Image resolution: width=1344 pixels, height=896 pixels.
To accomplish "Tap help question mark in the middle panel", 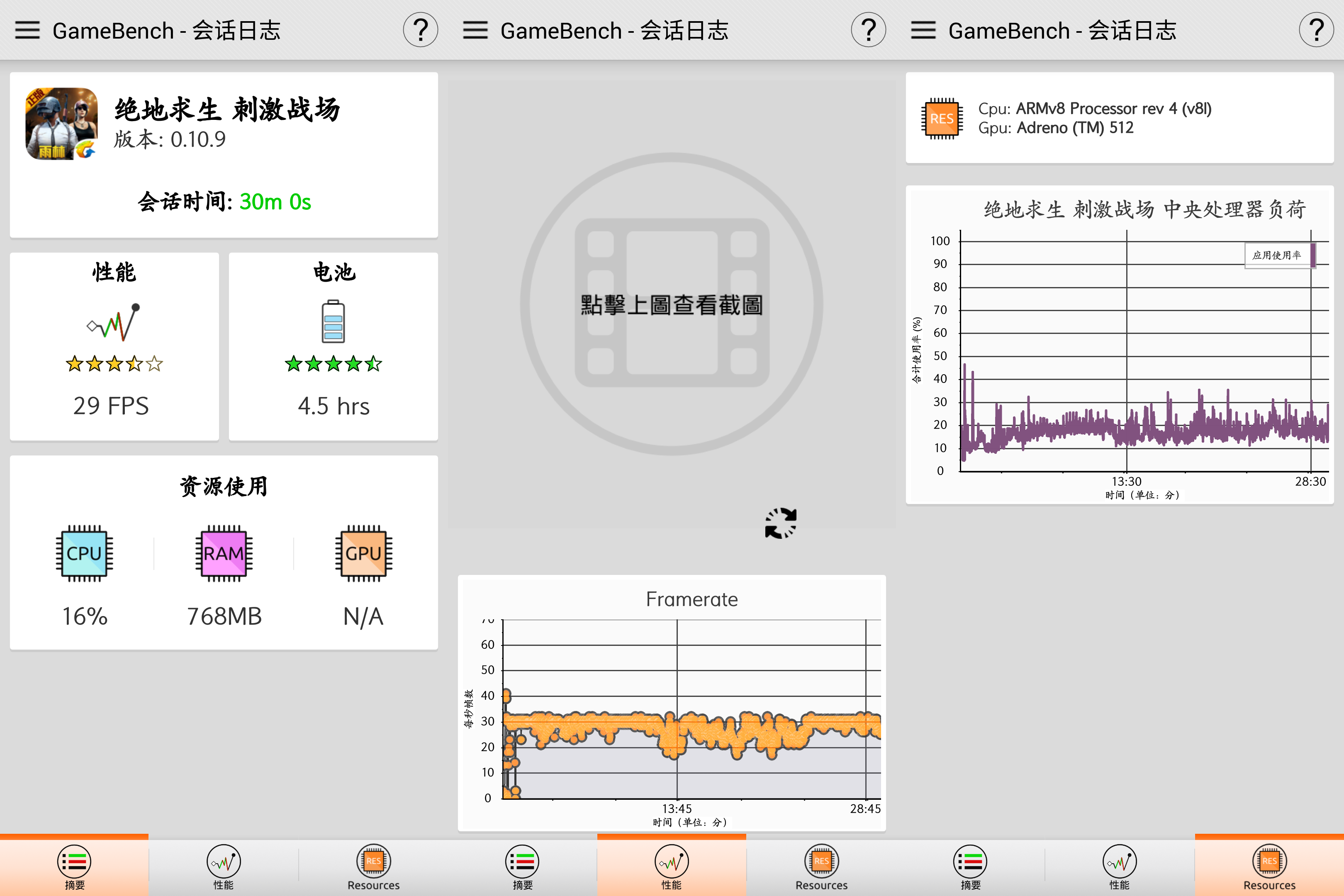I will coord(869,30).
